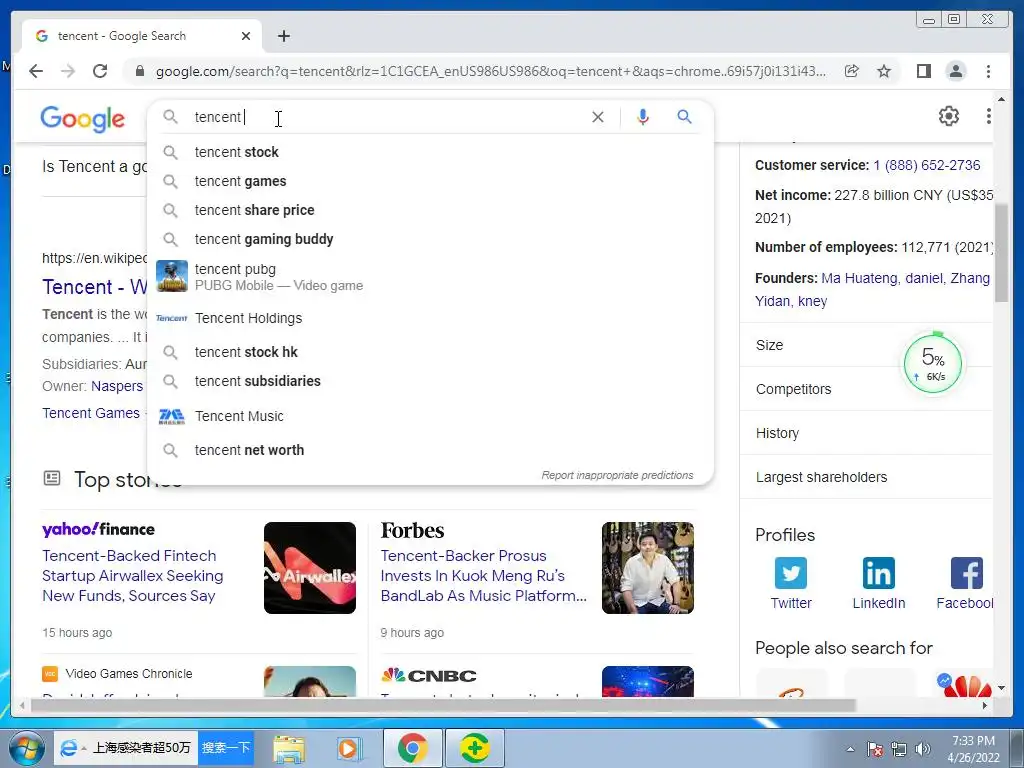Select suggestion 'tencent stock'
This screenshot has height=768, width=1024.
pos(430,152)
